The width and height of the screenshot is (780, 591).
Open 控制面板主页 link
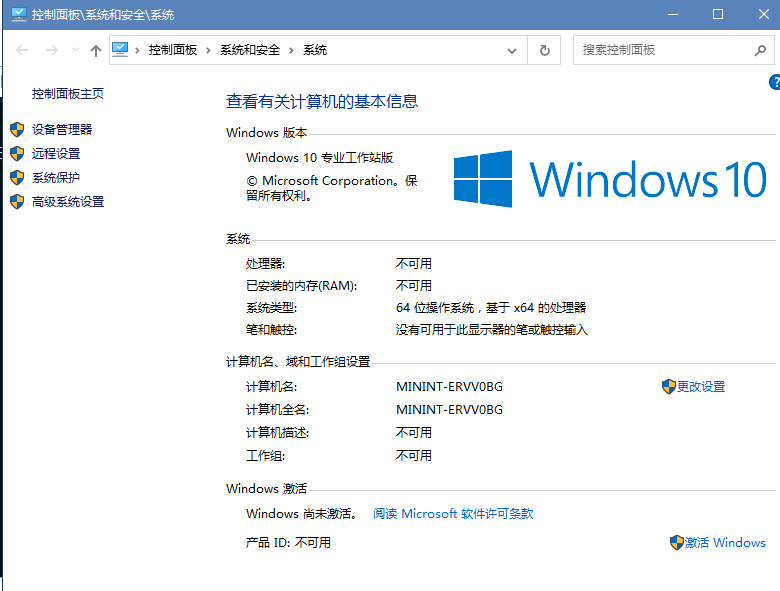click(68, 94)
